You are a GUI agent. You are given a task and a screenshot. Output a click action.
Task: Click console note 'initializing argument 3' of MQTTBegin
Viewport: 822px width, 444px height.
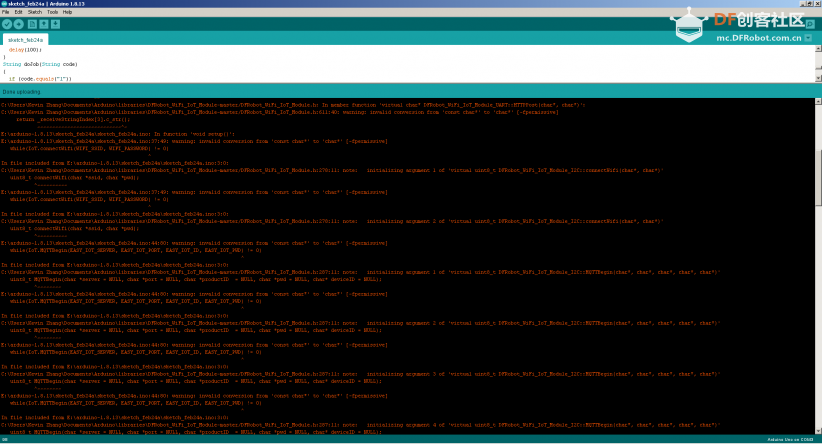[x=361, y=374]
